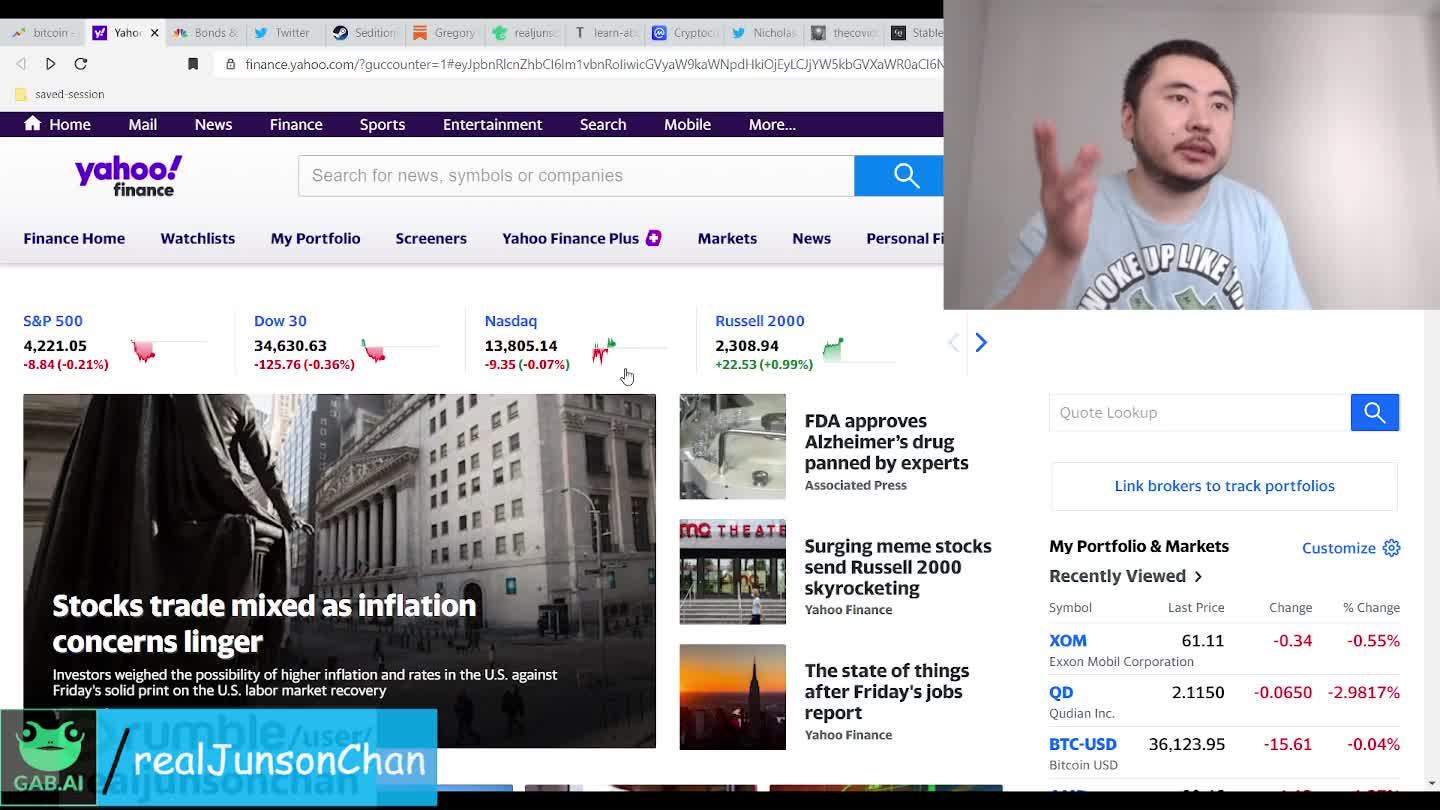
Task: Switch to the Sedition browser tab
Action: pyautogui.click(x=366, y=33)
